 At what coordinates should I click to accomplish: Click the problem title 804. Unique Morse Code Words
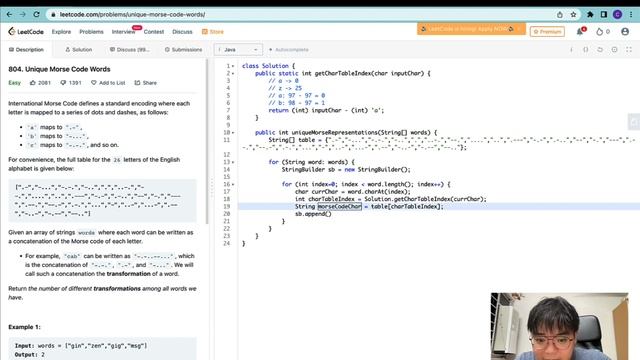pyautogui.click(x=59, y=69)
